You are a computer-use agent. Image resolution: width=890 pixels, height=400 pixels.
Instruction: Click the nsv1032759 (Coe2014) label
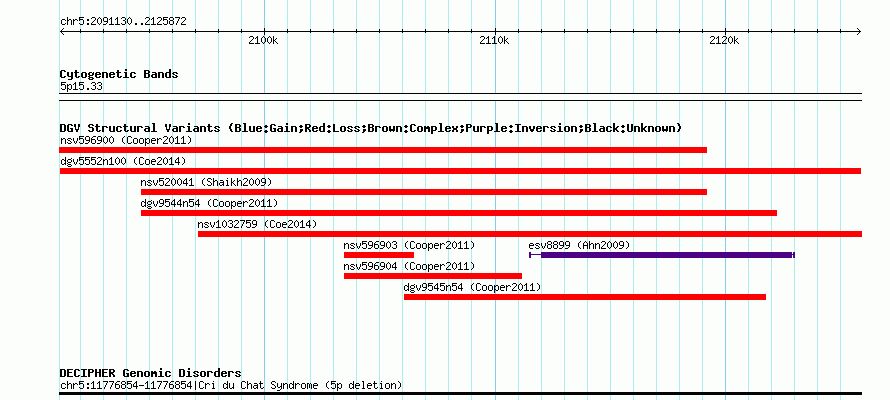pos(257,224)
